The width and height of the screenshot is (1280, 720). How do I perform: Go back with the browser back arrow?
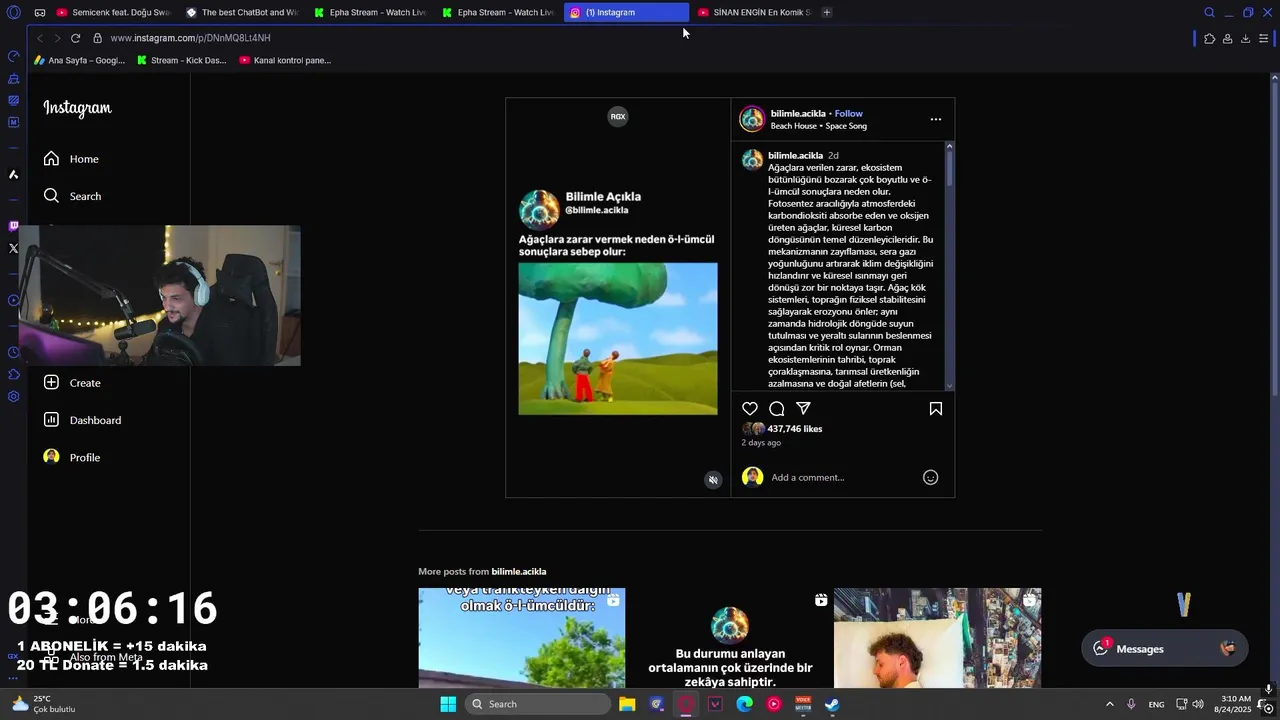[x=40, y=38]
